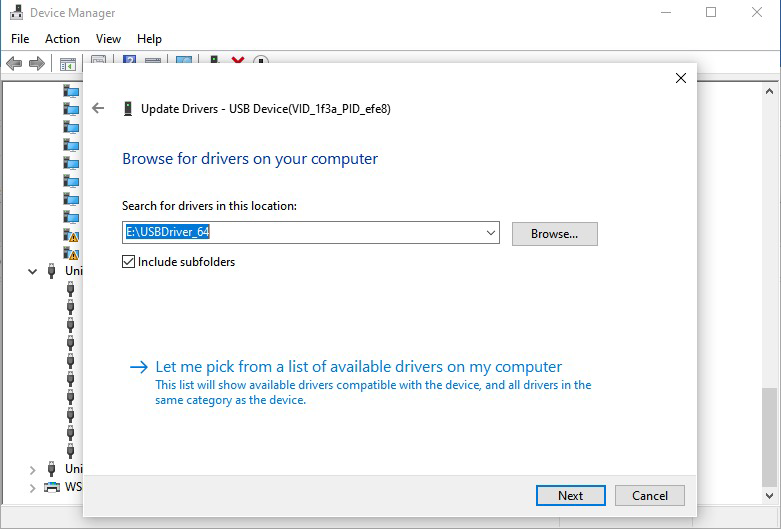This screenshot has height=529, width=781.
Task: Click the Device Manager icon in the title bar
Action: coord(16,12)
